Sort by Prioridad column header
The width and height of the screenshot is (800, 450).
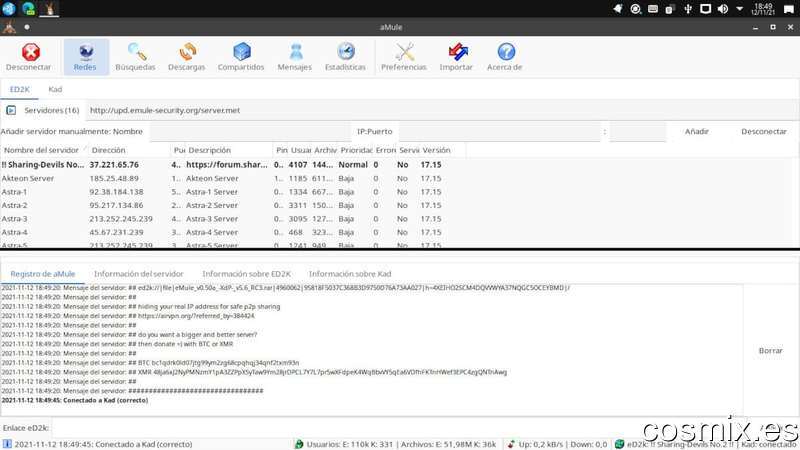coord(356,150)
